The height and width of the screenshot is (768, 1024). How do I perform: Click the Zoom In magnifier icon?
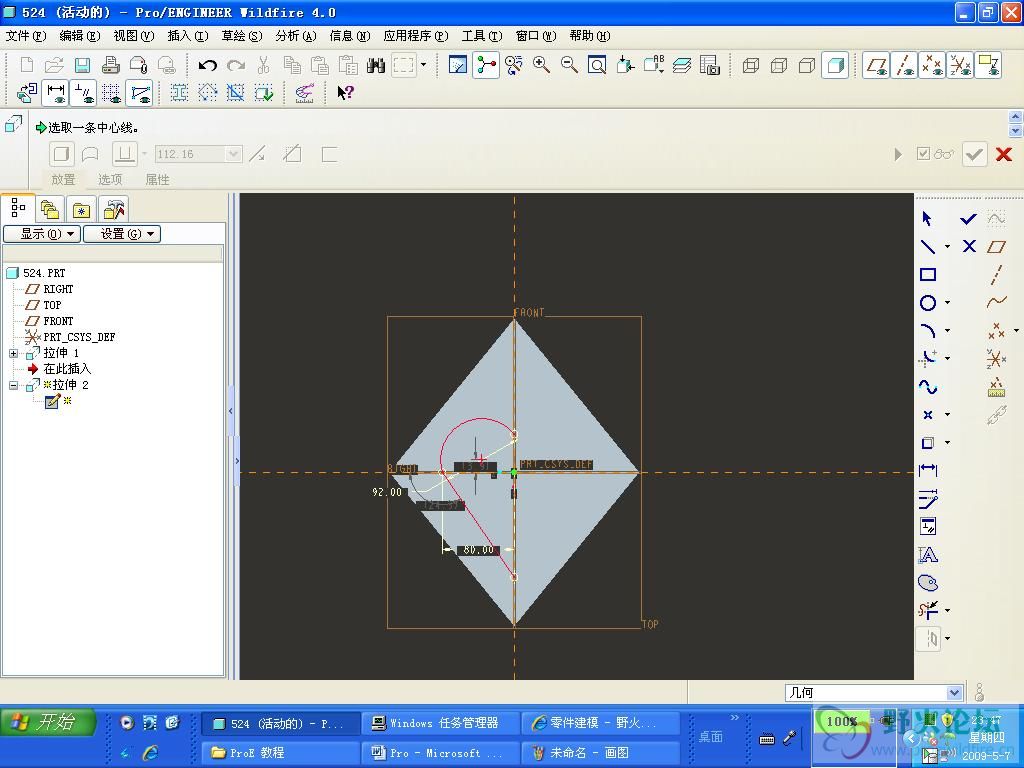(x=541, y=65)
